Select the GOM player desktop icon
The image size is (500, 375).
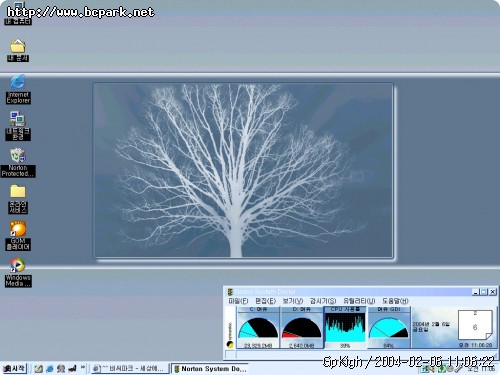click(18, 235)
